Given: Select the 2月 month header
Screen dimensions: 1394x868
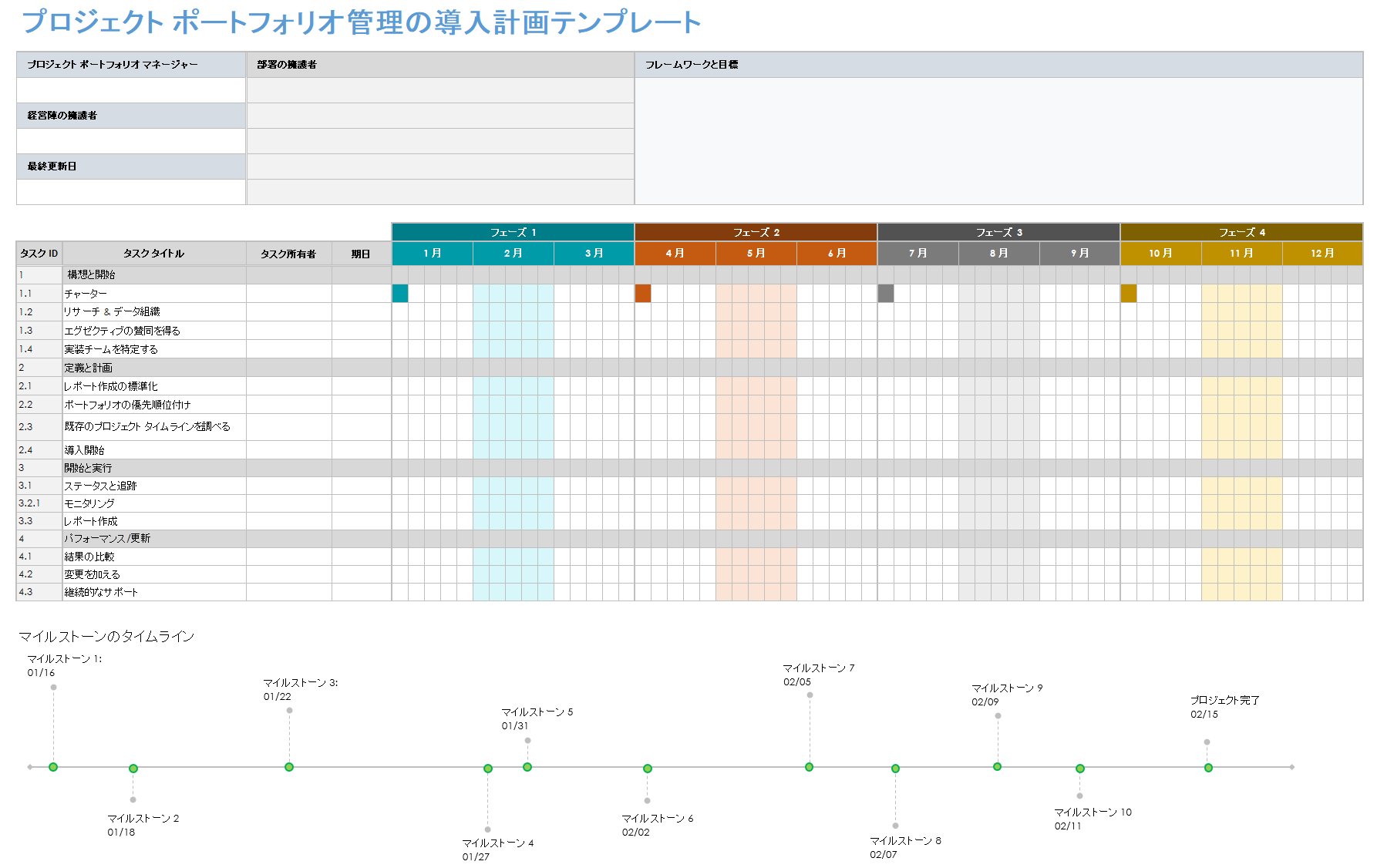Looking at the screenshot, I should click(513, 253).
